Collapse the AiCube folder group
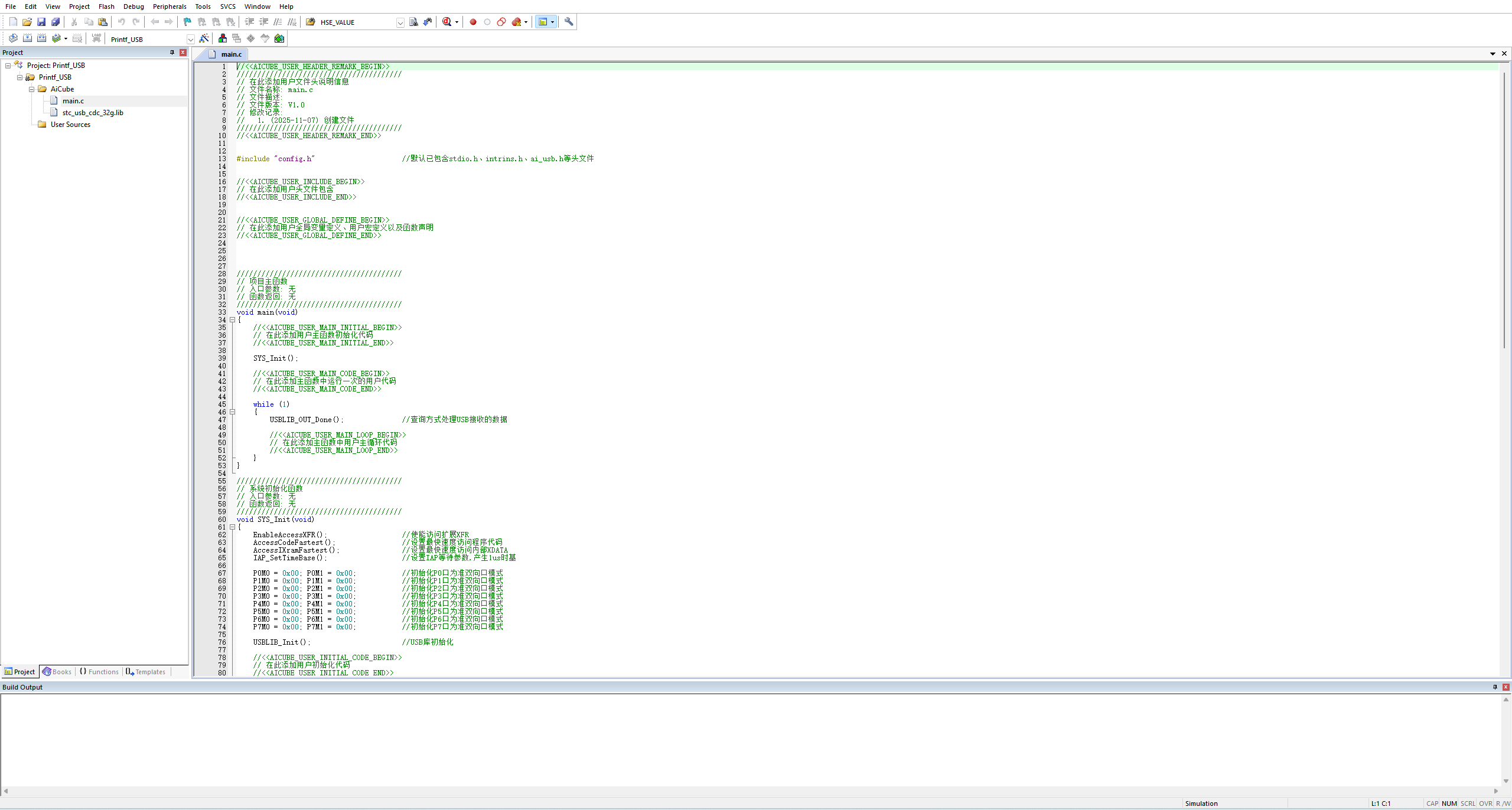 [32, 89]
